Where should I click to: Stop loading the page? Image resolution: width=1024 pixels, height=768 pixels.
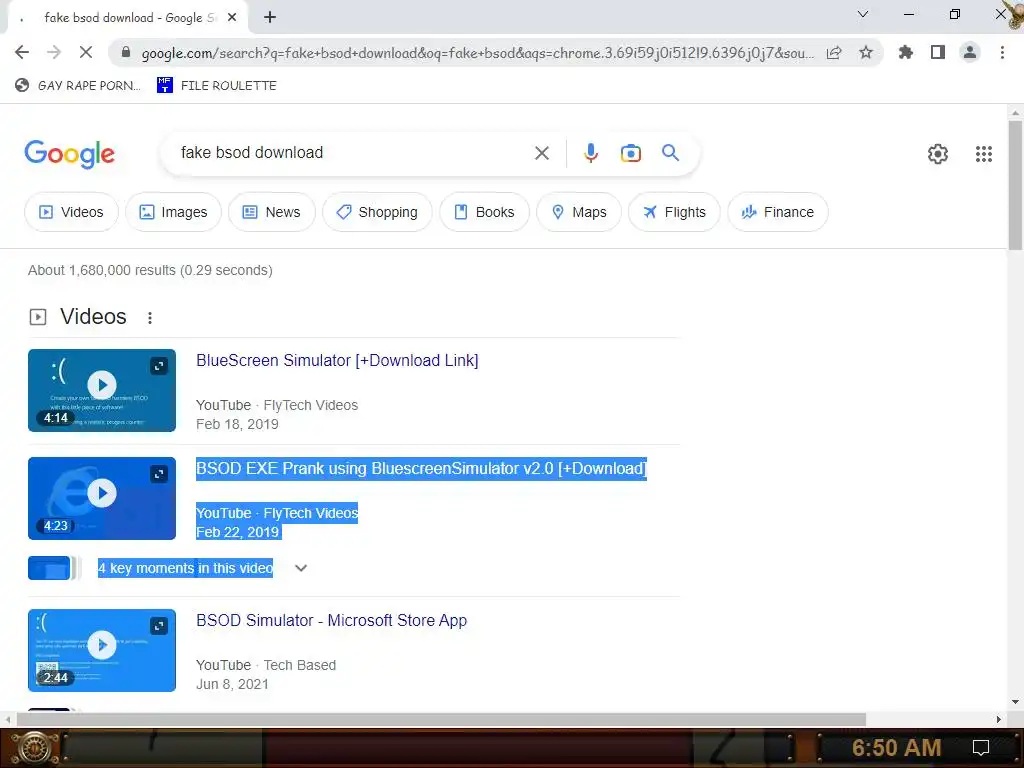86,52
